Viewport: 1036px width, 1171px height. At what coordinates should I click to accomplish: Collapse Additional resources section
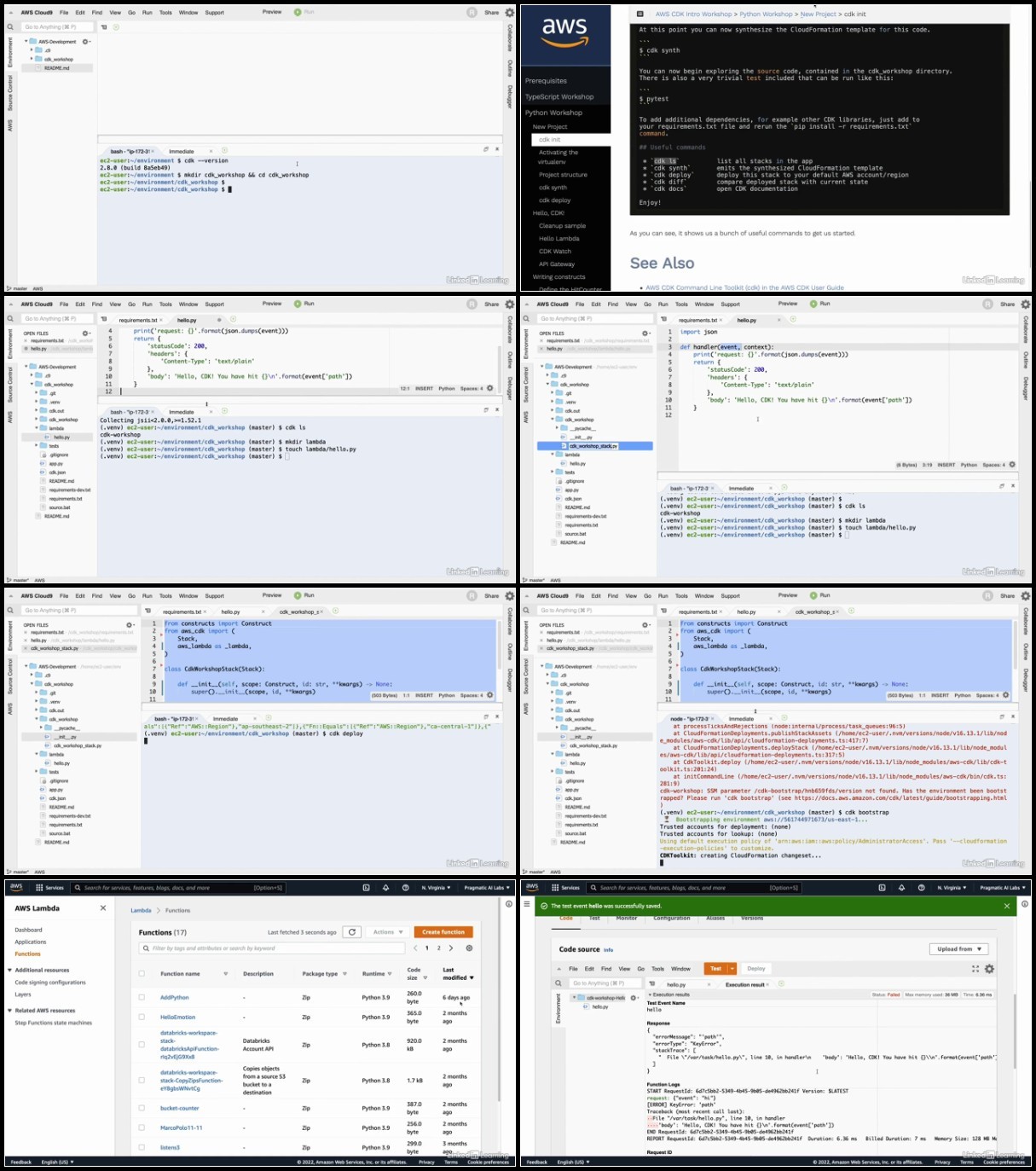pos(9,970)
